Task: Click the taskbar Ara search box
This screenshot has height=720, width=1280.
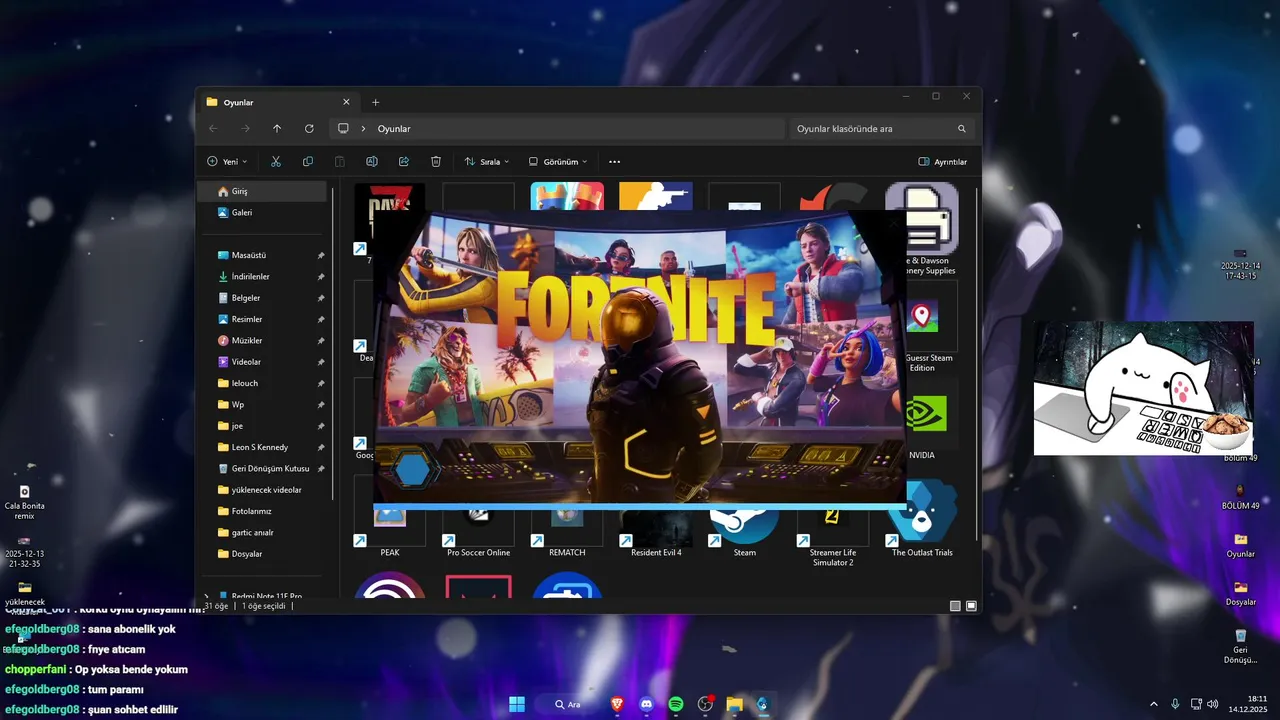Action: [571, 704]
